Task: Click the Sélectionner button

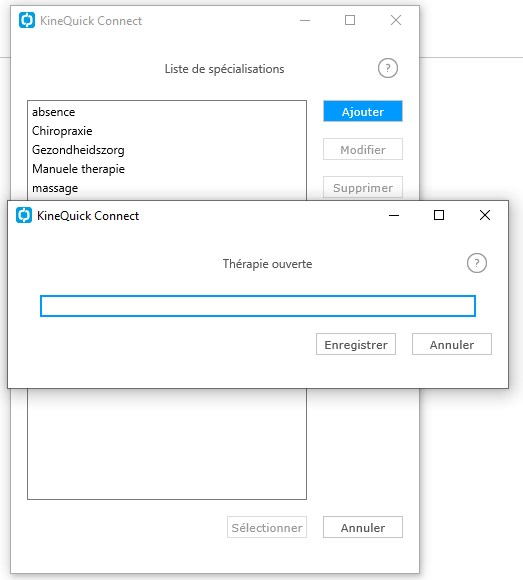Action: (x=267, y=527)
